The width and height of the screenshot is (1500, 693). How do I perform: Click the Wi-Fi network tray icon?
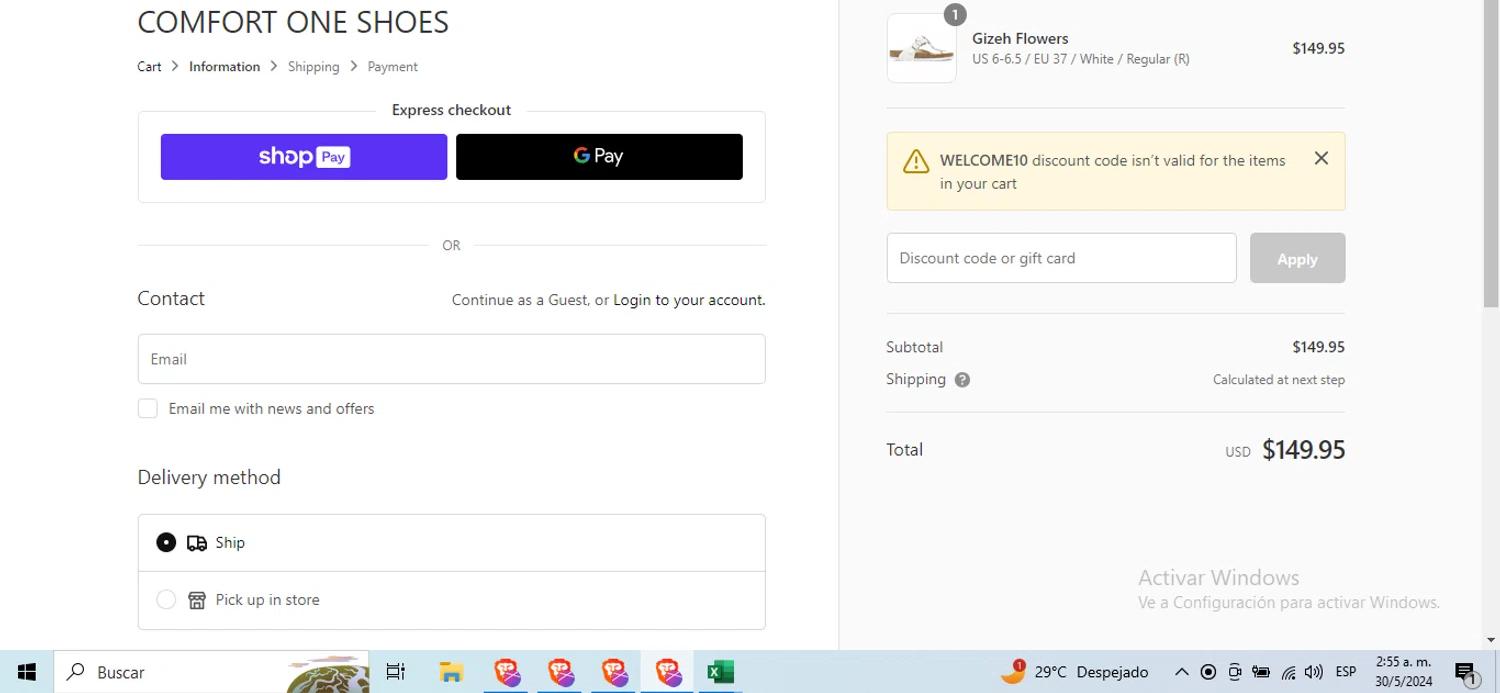pyautogui.click(x=1288, y=672)
